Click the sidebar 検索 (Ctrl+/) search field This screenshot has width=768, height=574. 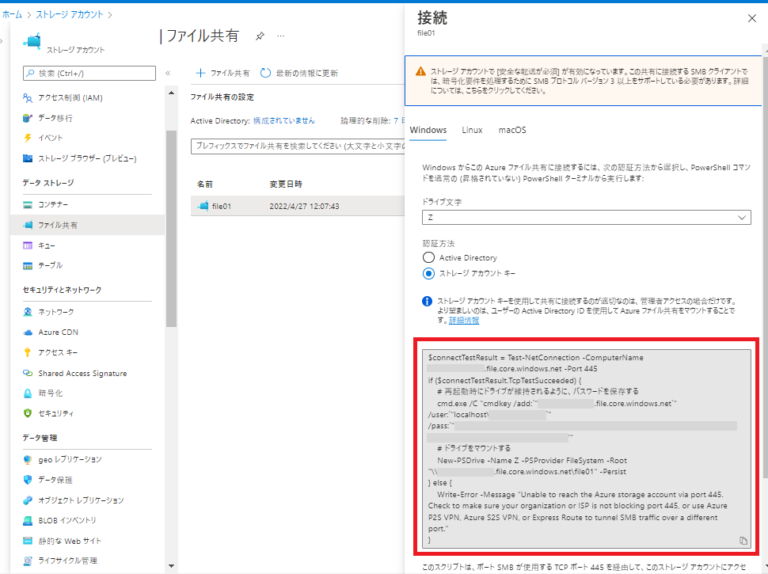tap(89, 73)
